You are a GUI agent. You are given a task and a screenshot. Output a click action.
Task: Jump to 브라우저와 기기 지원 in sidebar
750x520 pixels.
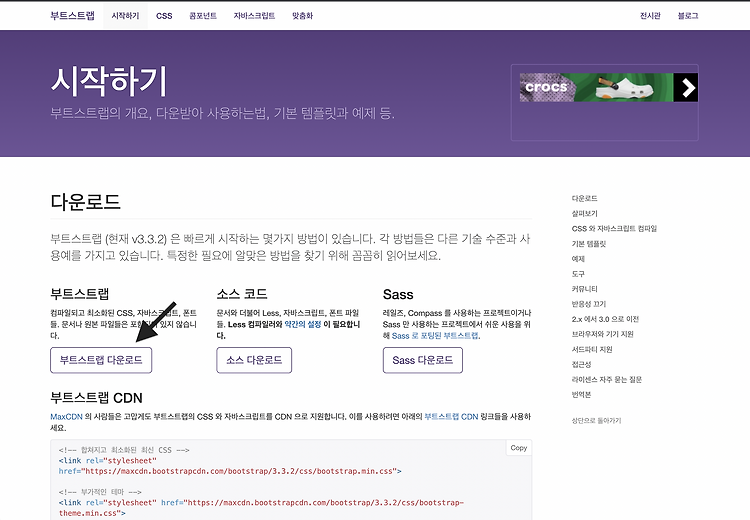tap(603, 334)
